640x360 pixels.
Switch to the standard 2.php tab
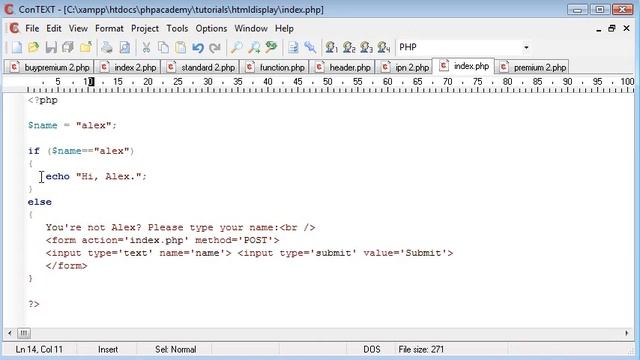pos(201,67)
